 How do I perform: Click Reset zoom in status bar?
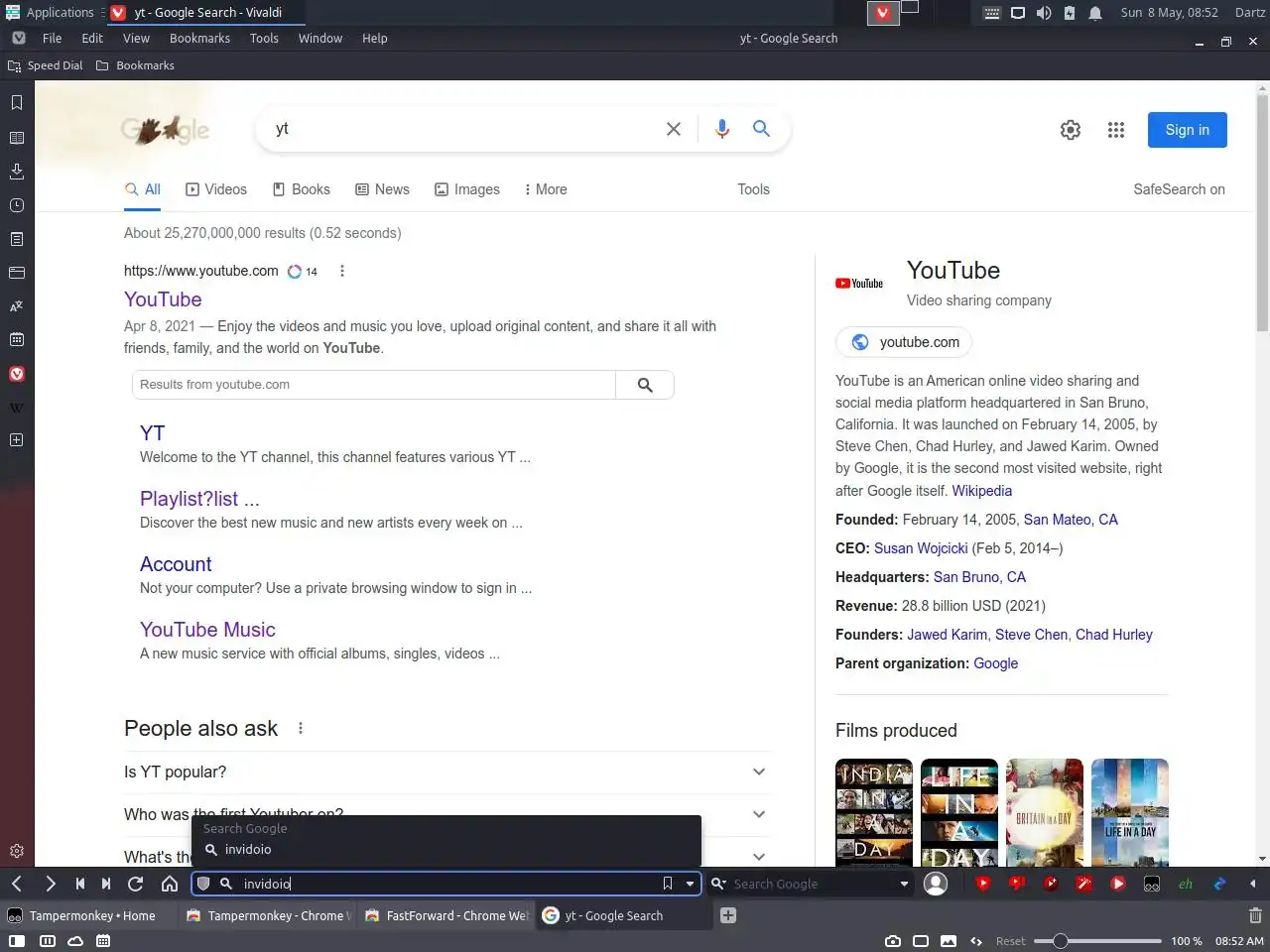[x=1011, y=941]
